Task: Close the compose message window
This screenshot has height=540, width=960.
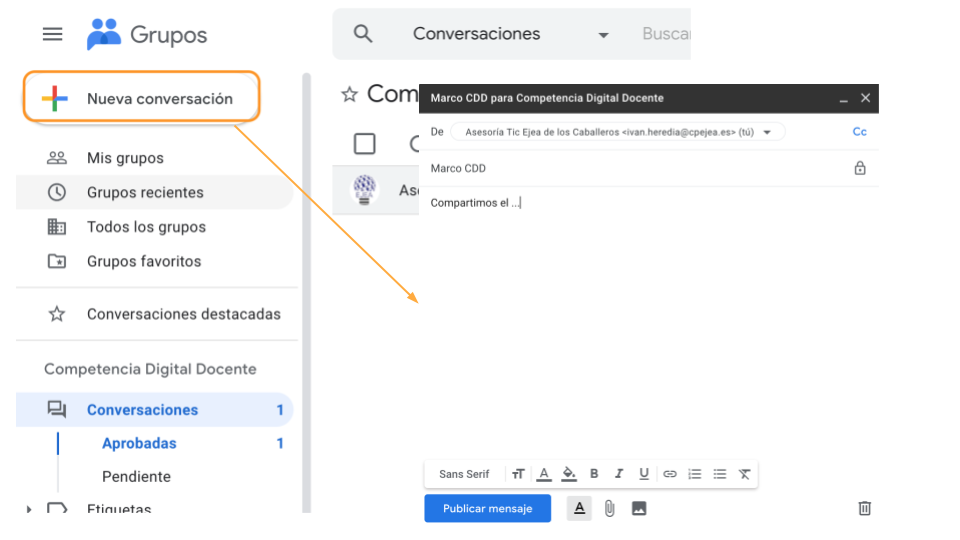Action: point(865,98)
